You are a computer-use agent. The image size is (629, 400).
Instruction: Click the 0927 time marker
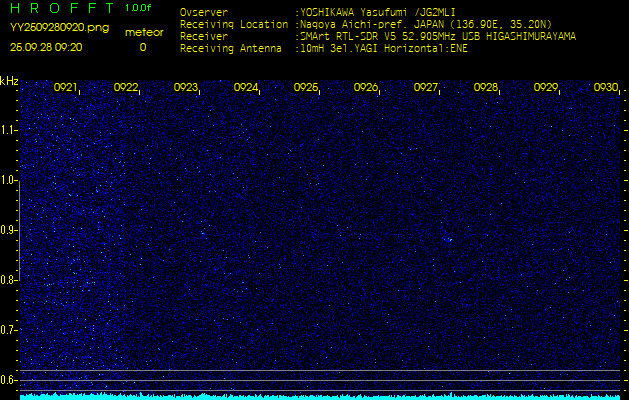[x=425, y=87]
